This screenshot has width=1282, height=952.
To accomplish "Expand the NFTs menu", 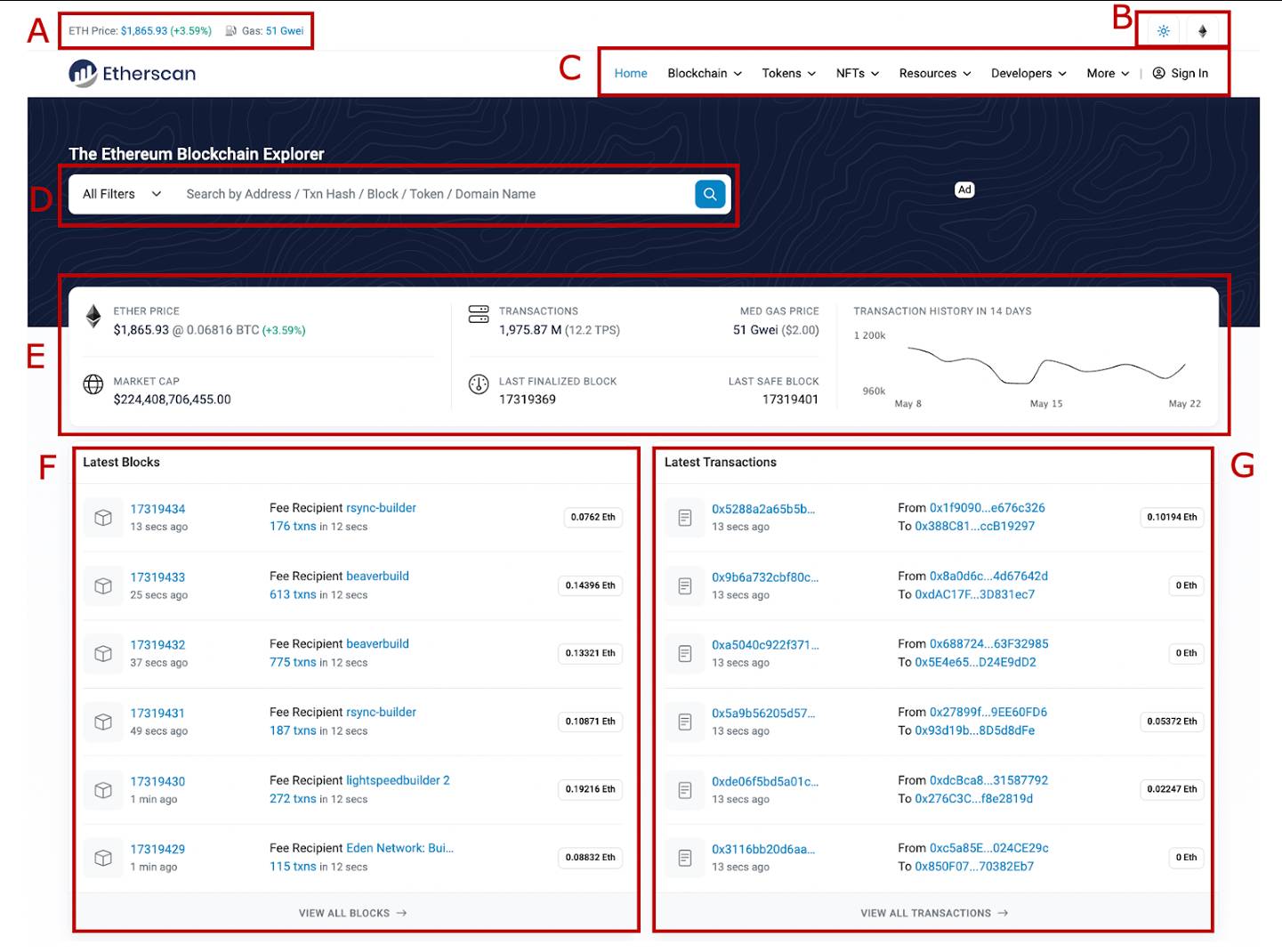I will tap(858, 73).
